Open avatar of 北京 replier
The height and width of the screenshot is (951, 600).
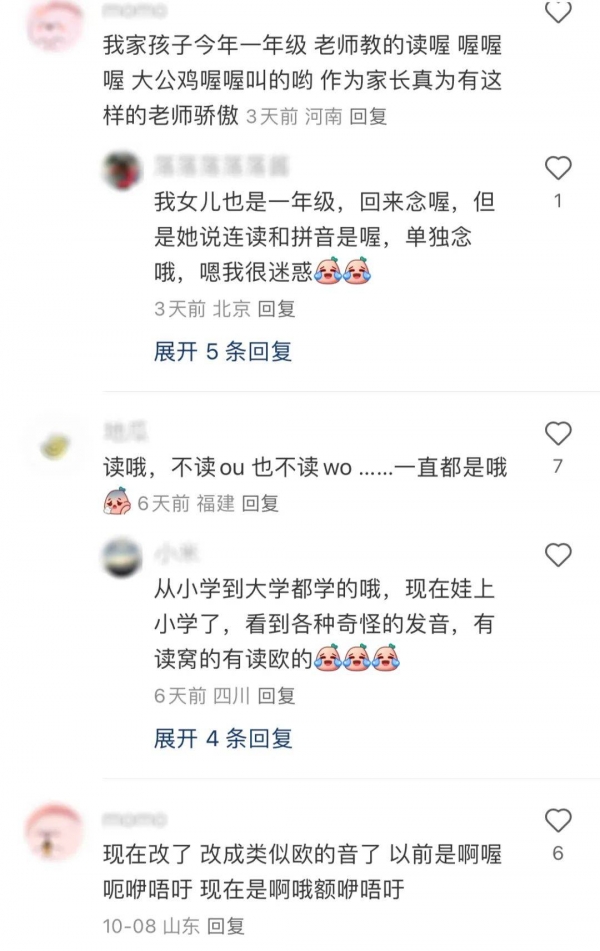pyautogui.click(x=122, y=169)
